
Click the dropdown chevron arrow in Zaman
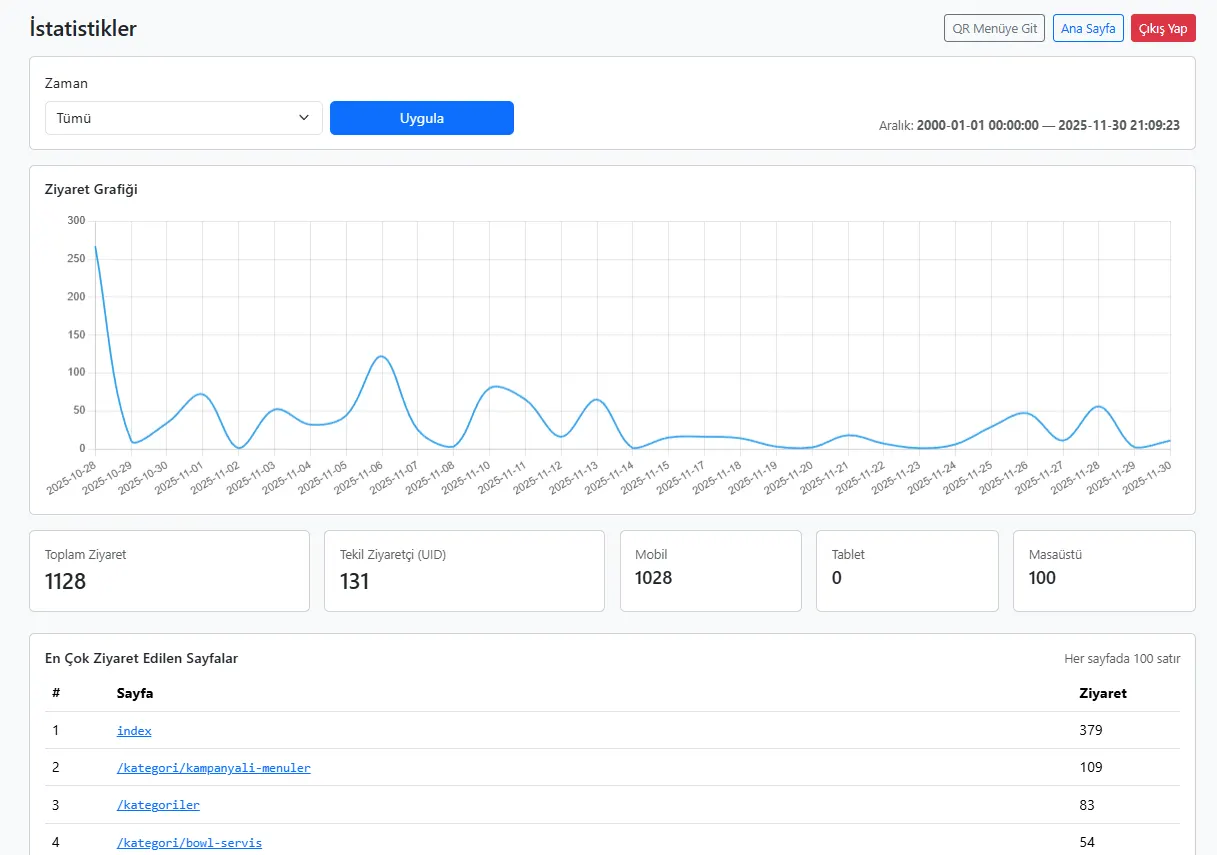pos(304,118)
